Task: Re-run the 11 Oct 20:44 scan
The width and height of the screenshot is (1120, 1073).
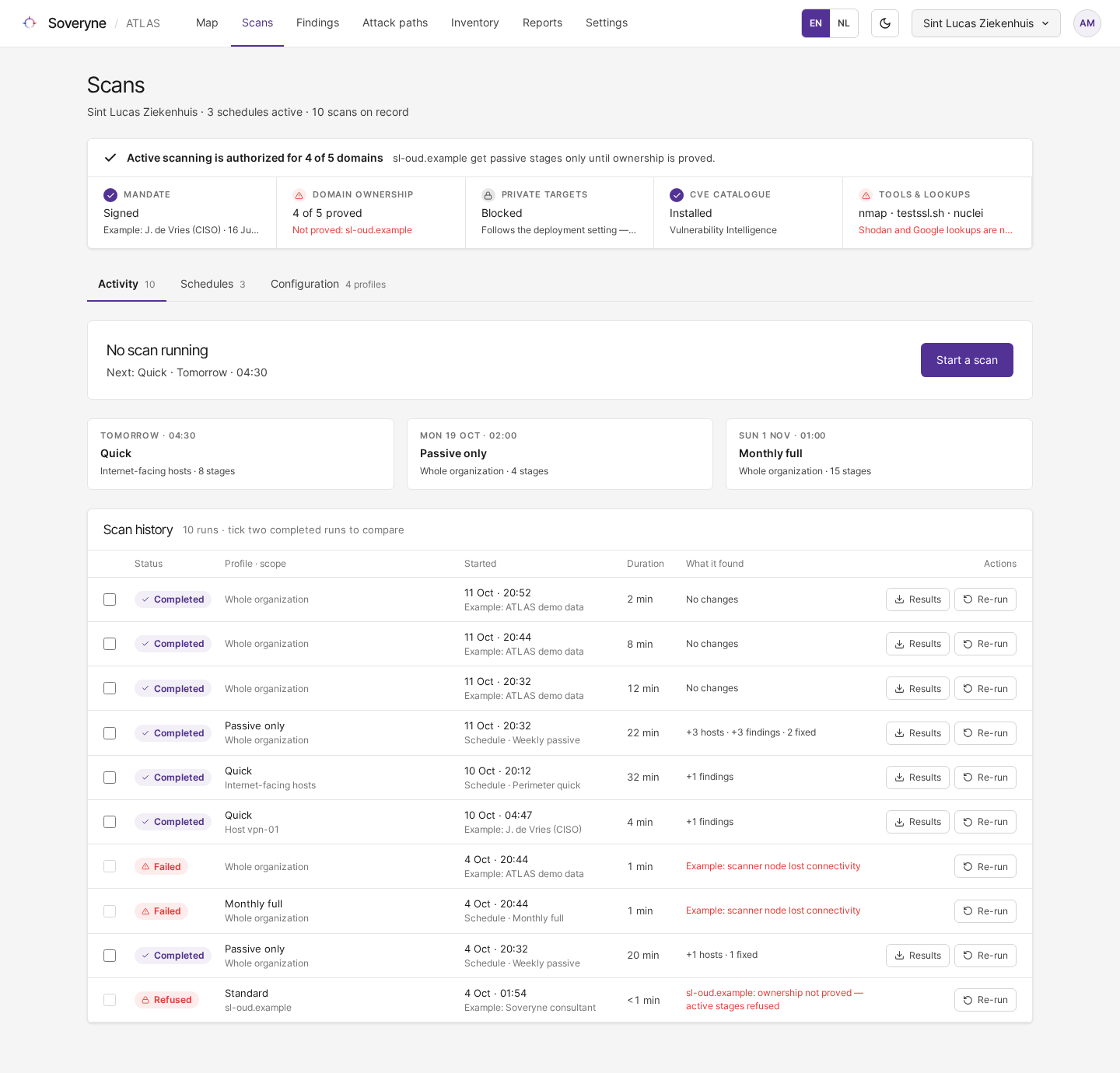Action: pos(985,644)
